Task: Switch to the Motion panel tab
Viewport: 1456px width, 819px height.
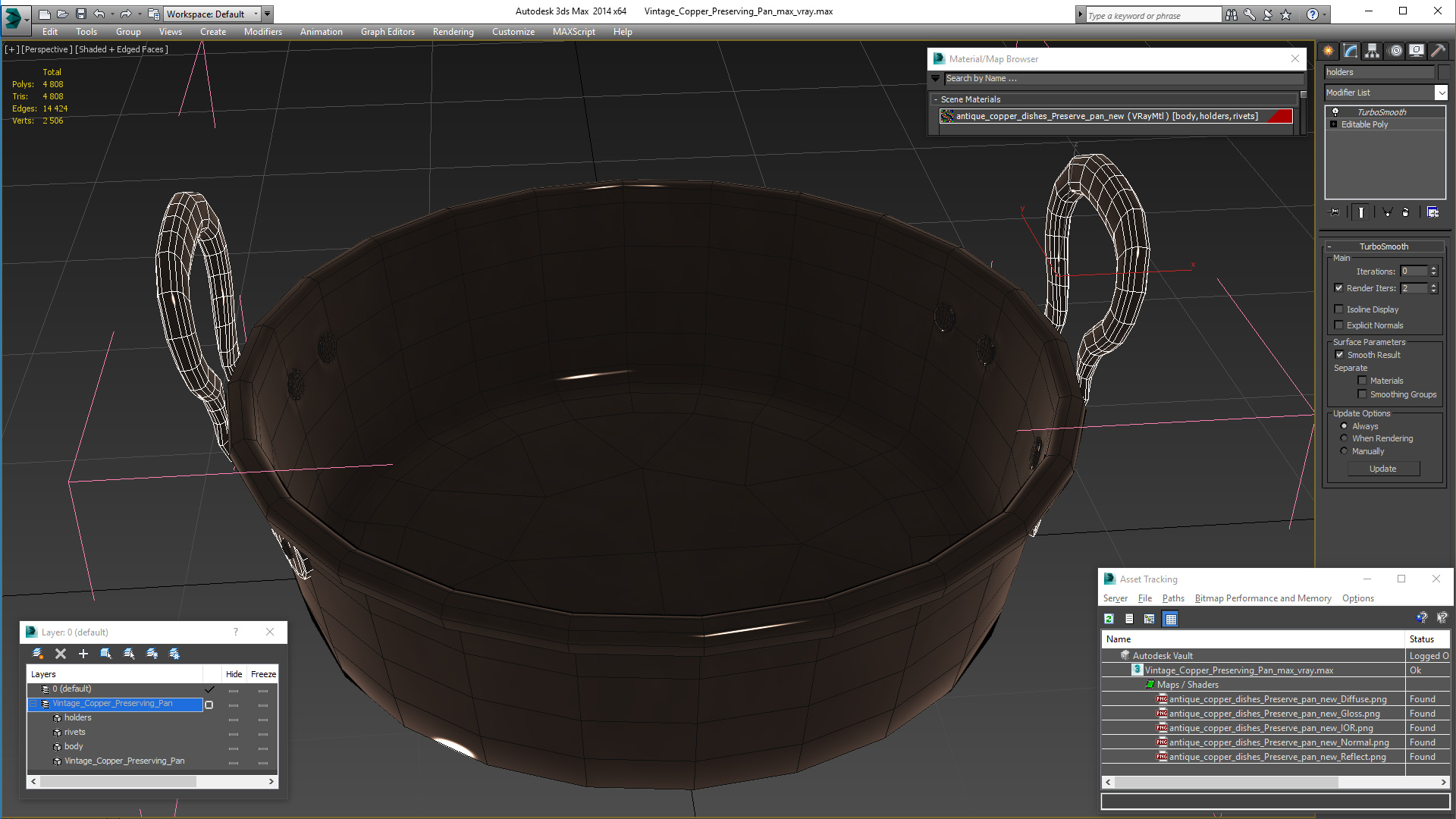Action: click(x=1395, y=51)
